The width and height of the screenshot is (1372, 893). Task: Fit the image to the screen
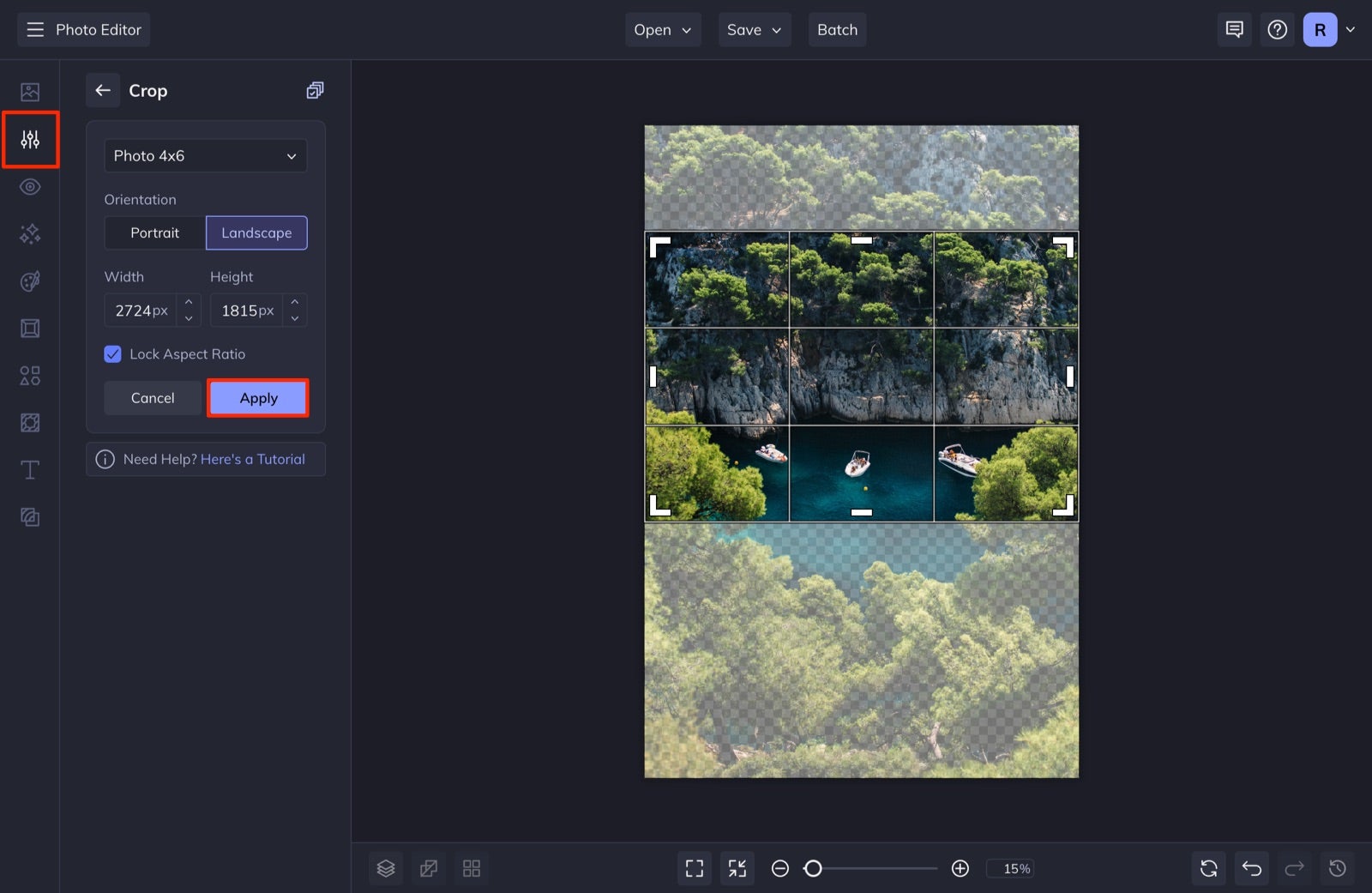click(694, 867)
